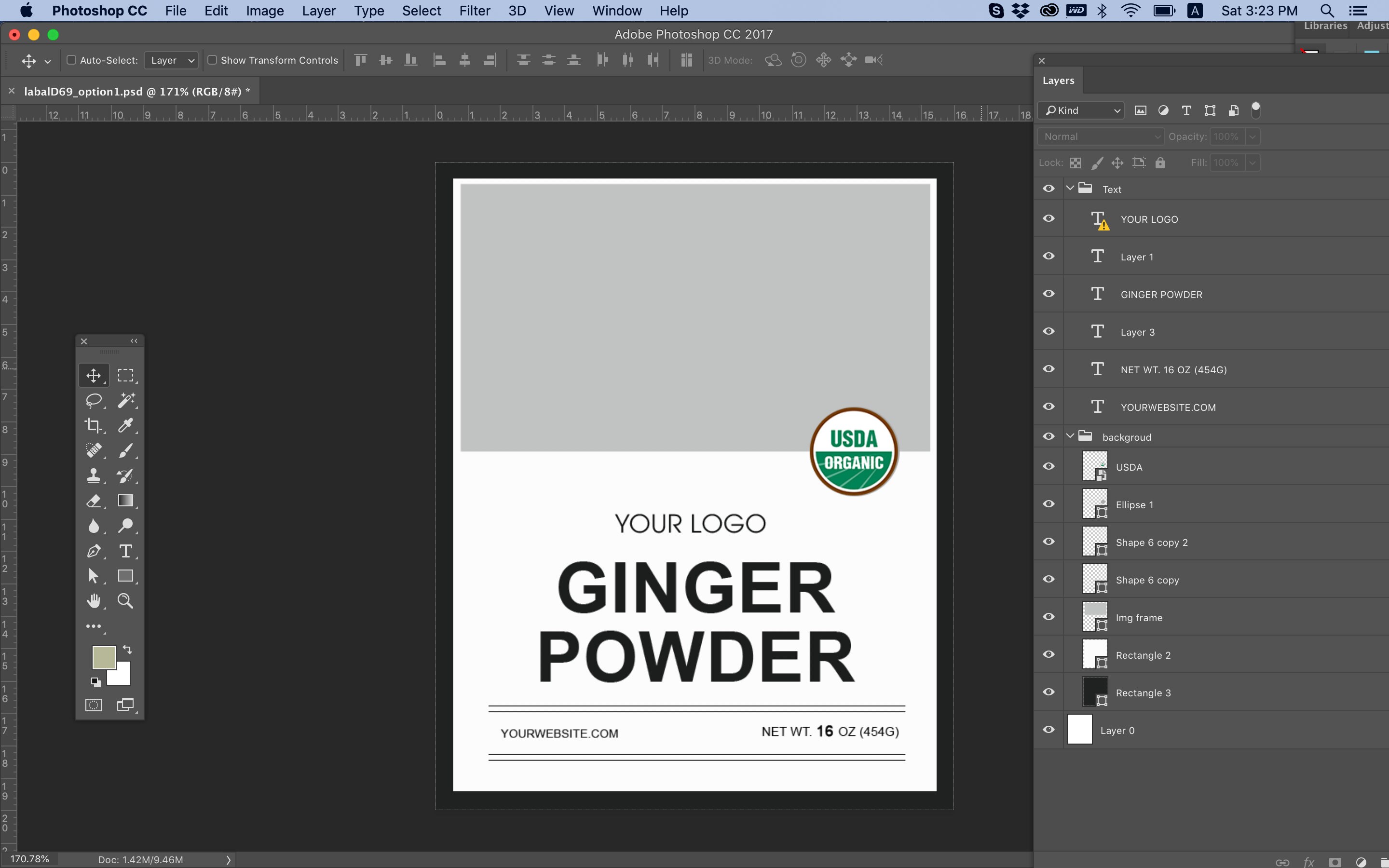
Task: Hide the GINGER POWDER layer
Action: point(1049,294)
